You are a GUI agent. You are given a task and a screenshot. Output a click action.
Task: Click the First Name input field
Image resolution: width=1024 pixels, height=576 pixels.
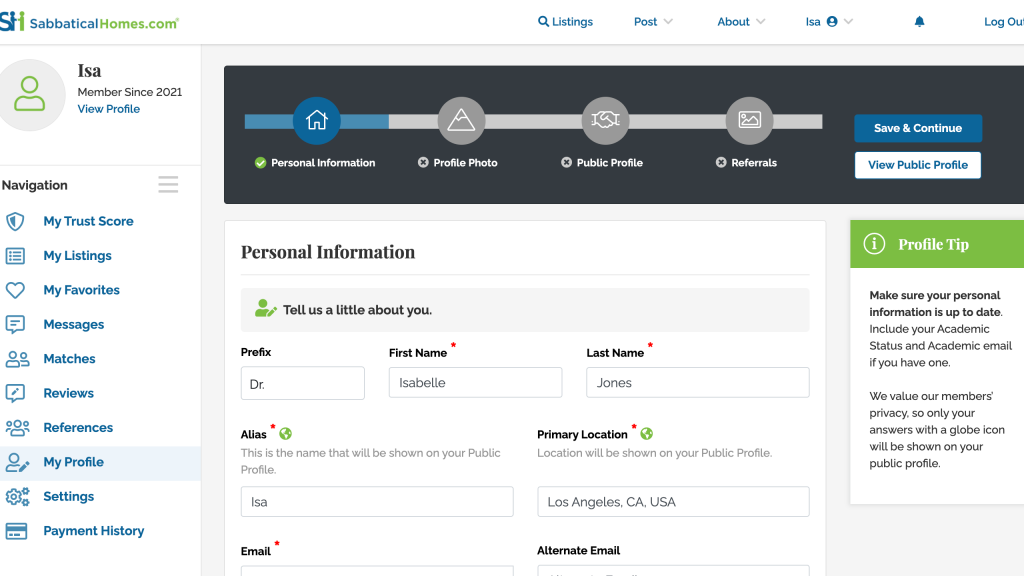pos(475,383)
